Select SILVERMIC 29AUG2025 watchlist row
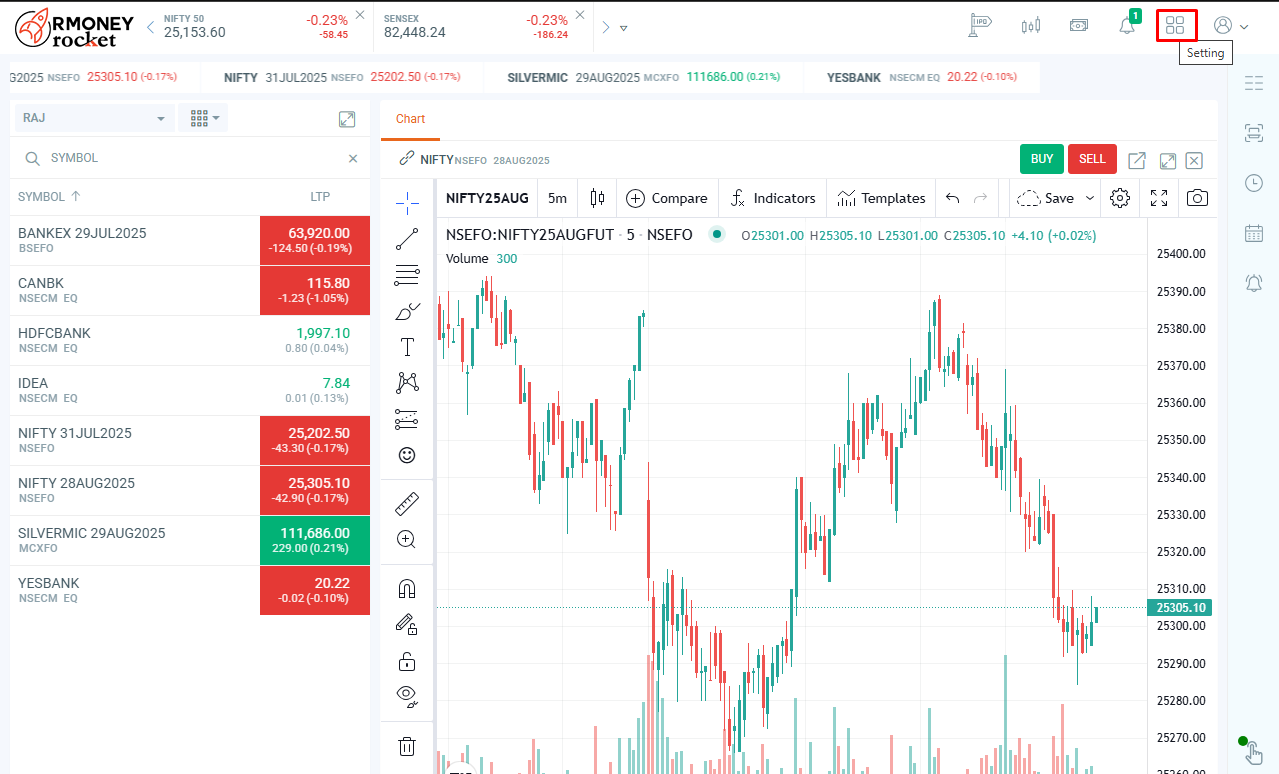 (x=190, y=541)
